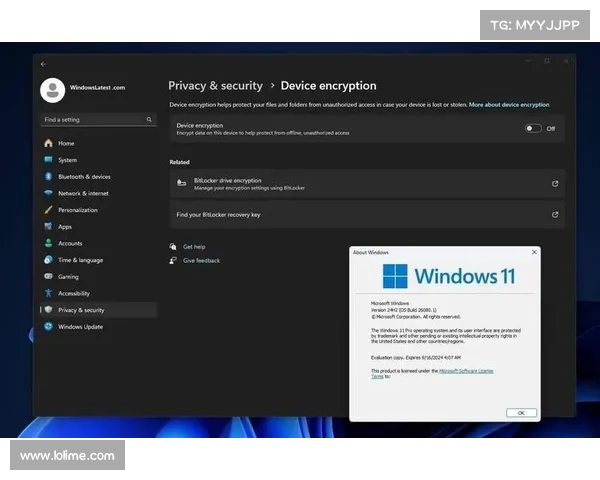Image resolution: width=600 pixels, height=480 pixels.
Task: Click Give feedback link
Action: (201, 261)
